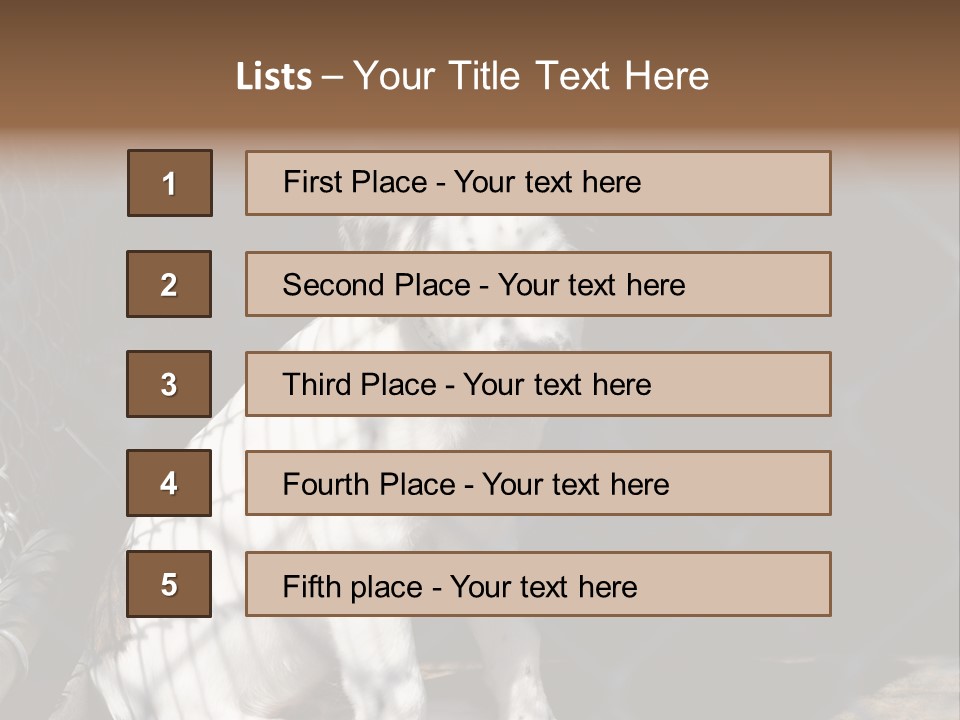Viewport: 960px width, 720px height.
Task: Click the bold word 'Lists' in title
Action: point(274,76)
